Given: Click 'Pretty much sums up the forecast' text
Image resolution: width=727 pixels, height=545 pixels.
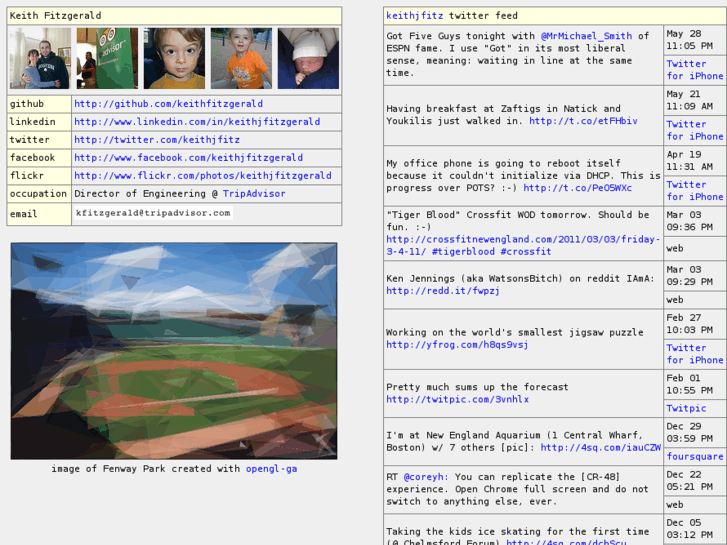Looking at the screenshot, I should (x=477, y=387).
